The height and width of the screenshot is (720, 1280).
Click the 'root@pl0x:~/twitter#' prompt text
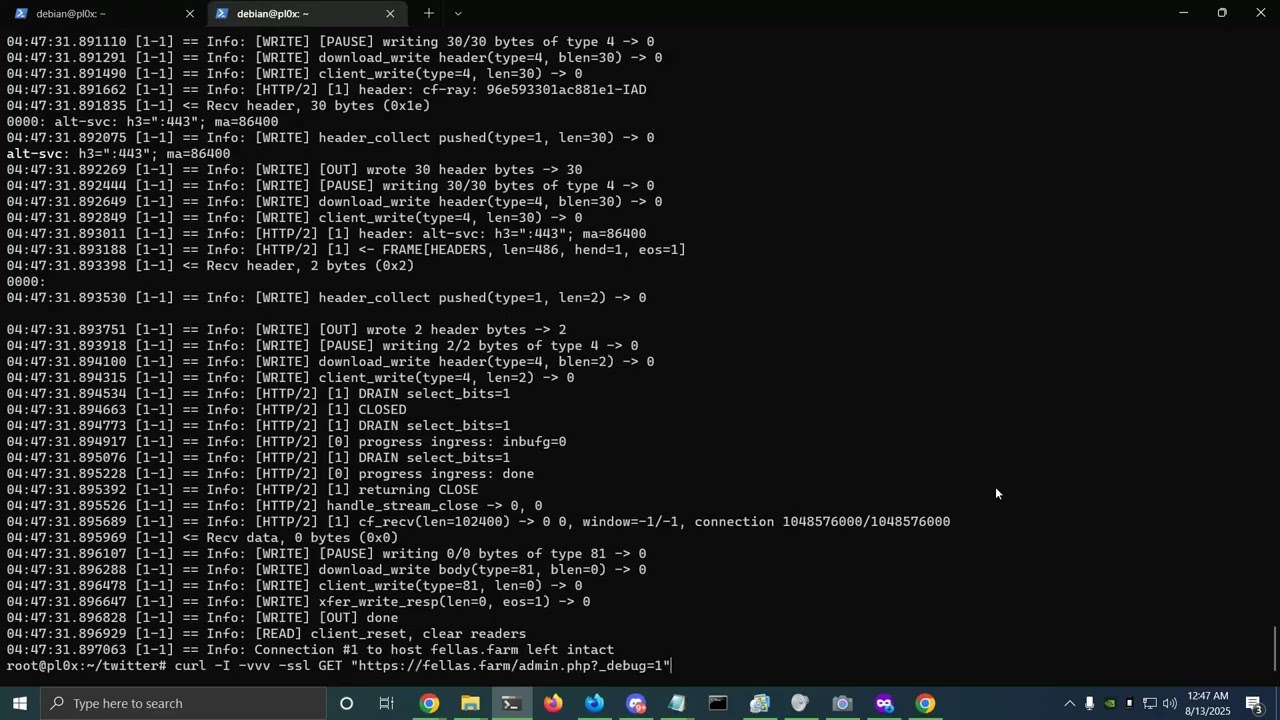click(x=86, y=666)
